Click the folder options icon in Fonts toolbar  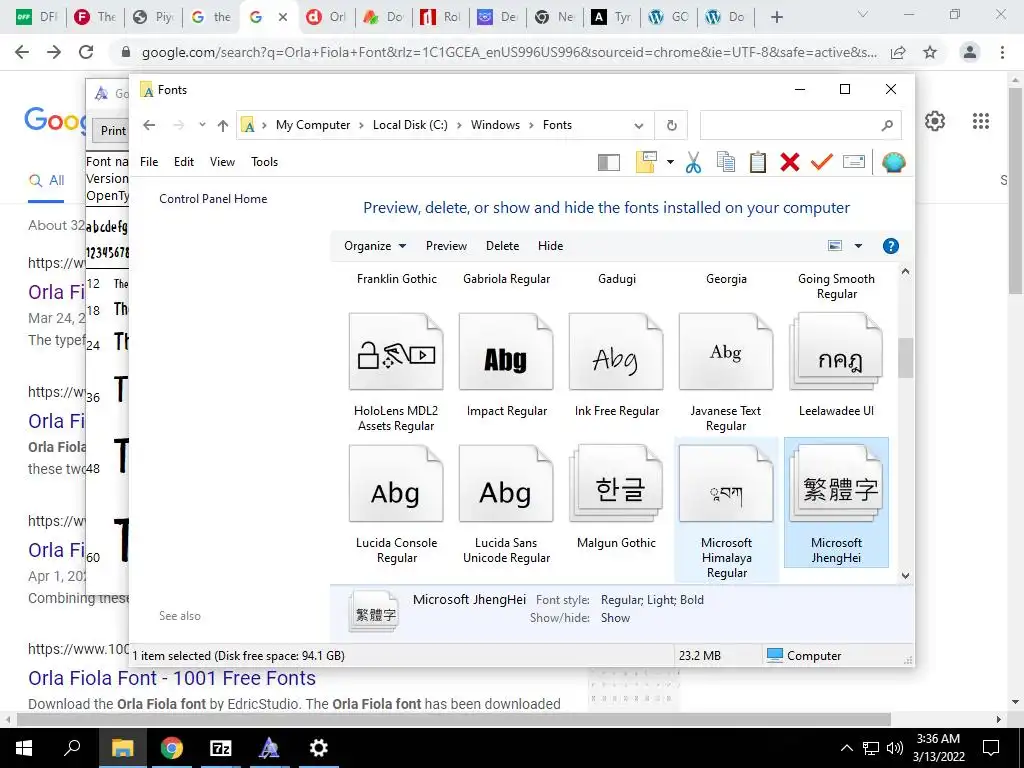646,162
